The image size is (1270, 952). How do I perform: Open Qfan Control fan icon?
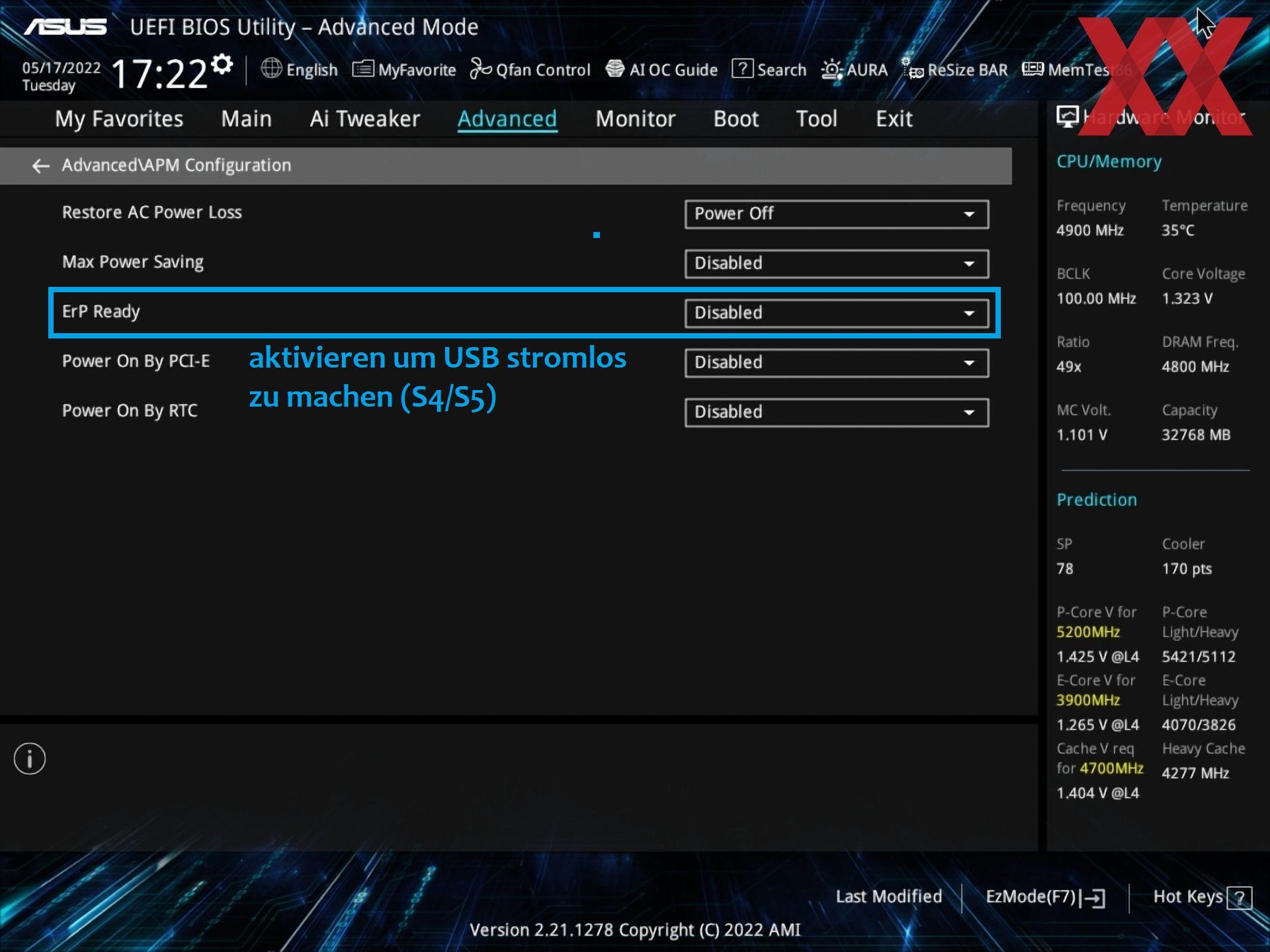tap(481, 69)
